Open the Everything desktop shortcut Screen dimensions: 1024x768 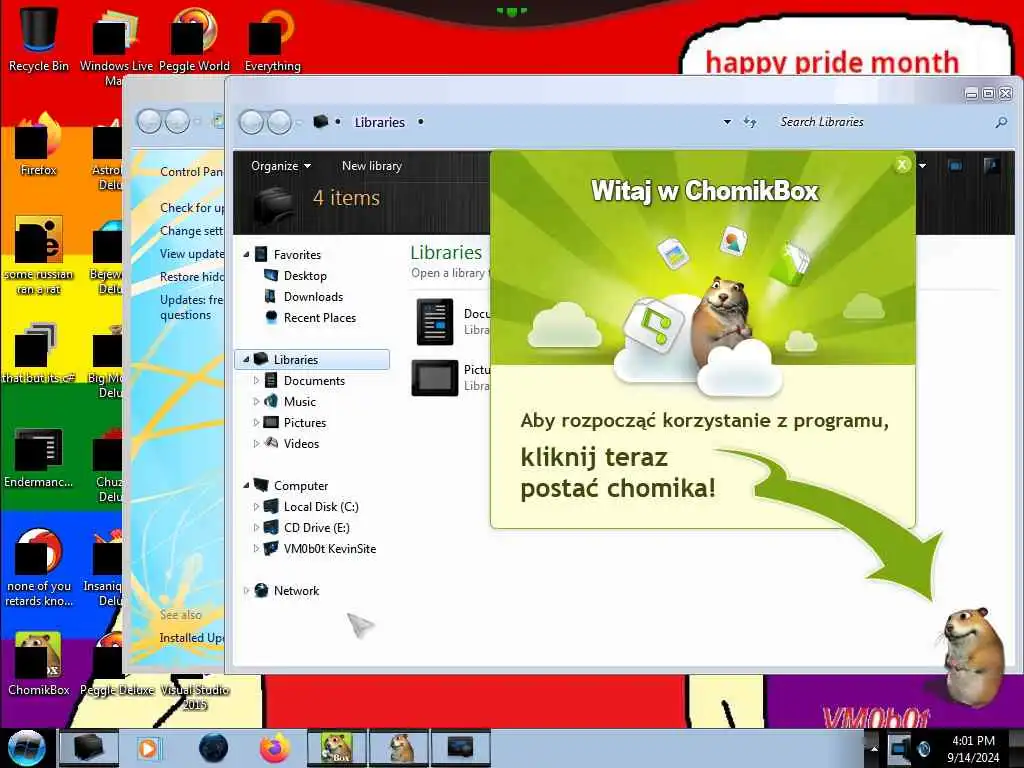[x=272, y=38]
